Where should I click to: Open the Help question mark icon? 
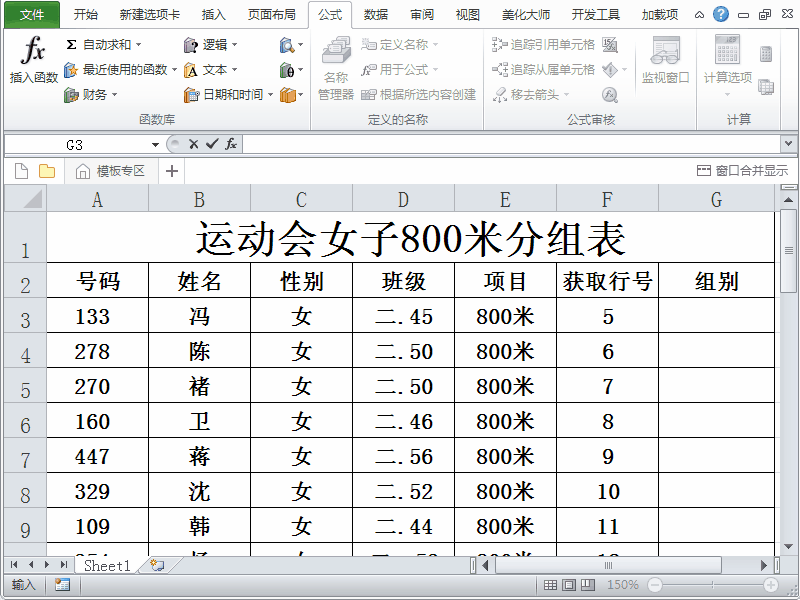(x=720, y=14)
